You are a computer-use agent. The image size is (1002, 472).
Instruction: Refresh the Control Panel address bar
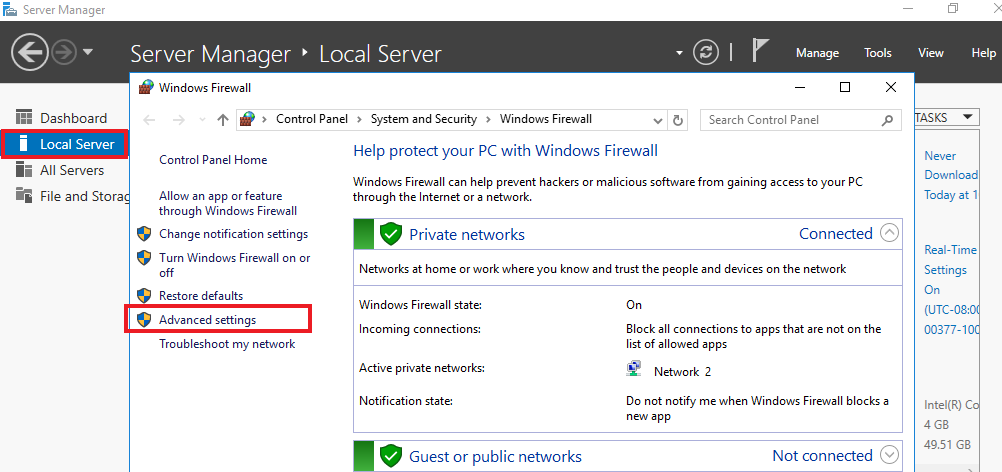point(679,120)
